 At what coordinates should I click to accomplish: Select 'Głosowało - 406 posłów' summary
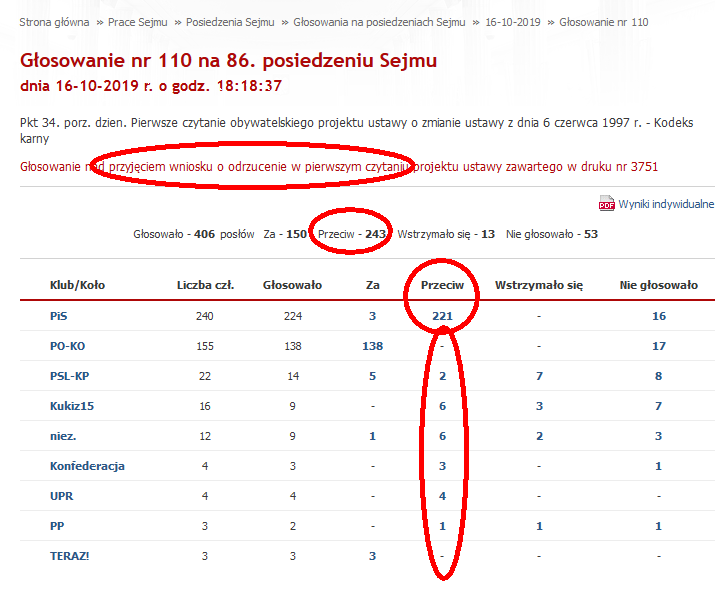(194, 234)
